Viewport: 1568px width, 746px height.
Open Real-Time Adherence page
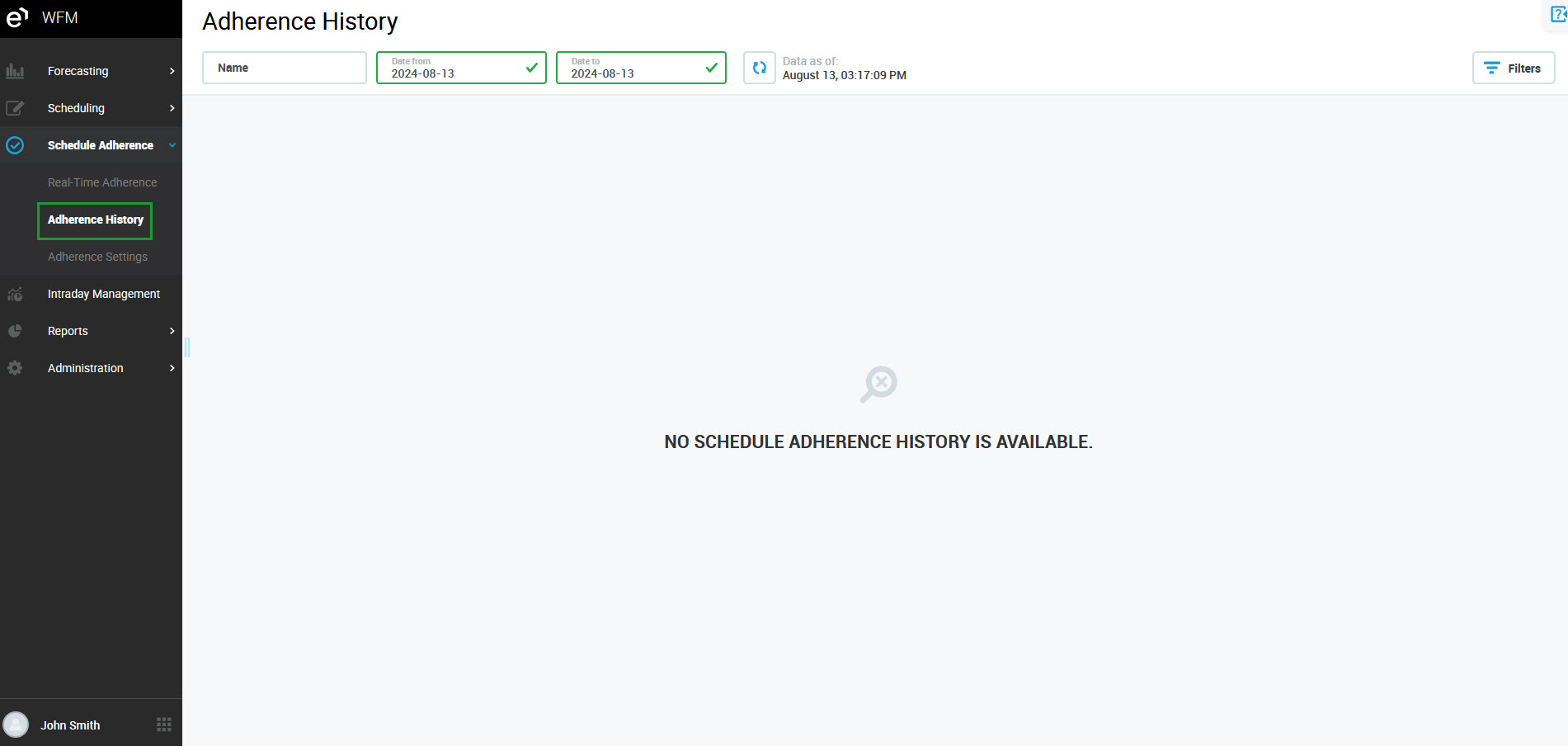[x=102, y=182]
